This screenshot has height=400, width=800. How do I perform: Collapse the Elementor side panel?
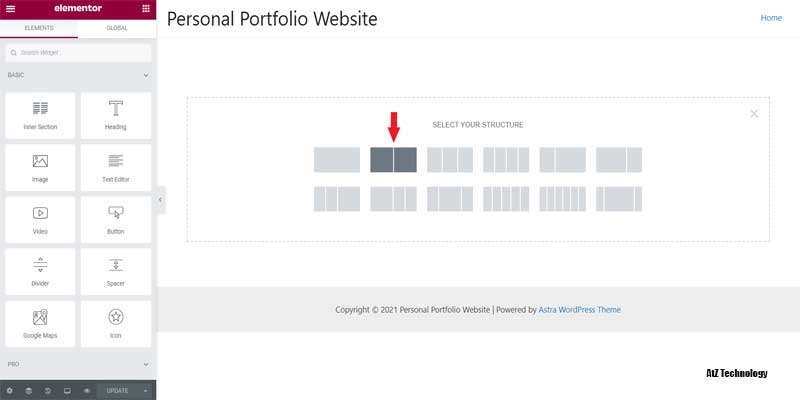coord(160,200)
